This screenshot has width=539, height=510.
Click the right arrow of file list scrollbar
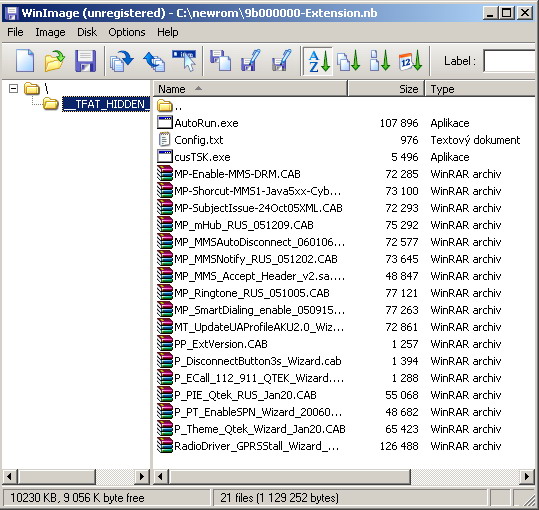[527, 476]
